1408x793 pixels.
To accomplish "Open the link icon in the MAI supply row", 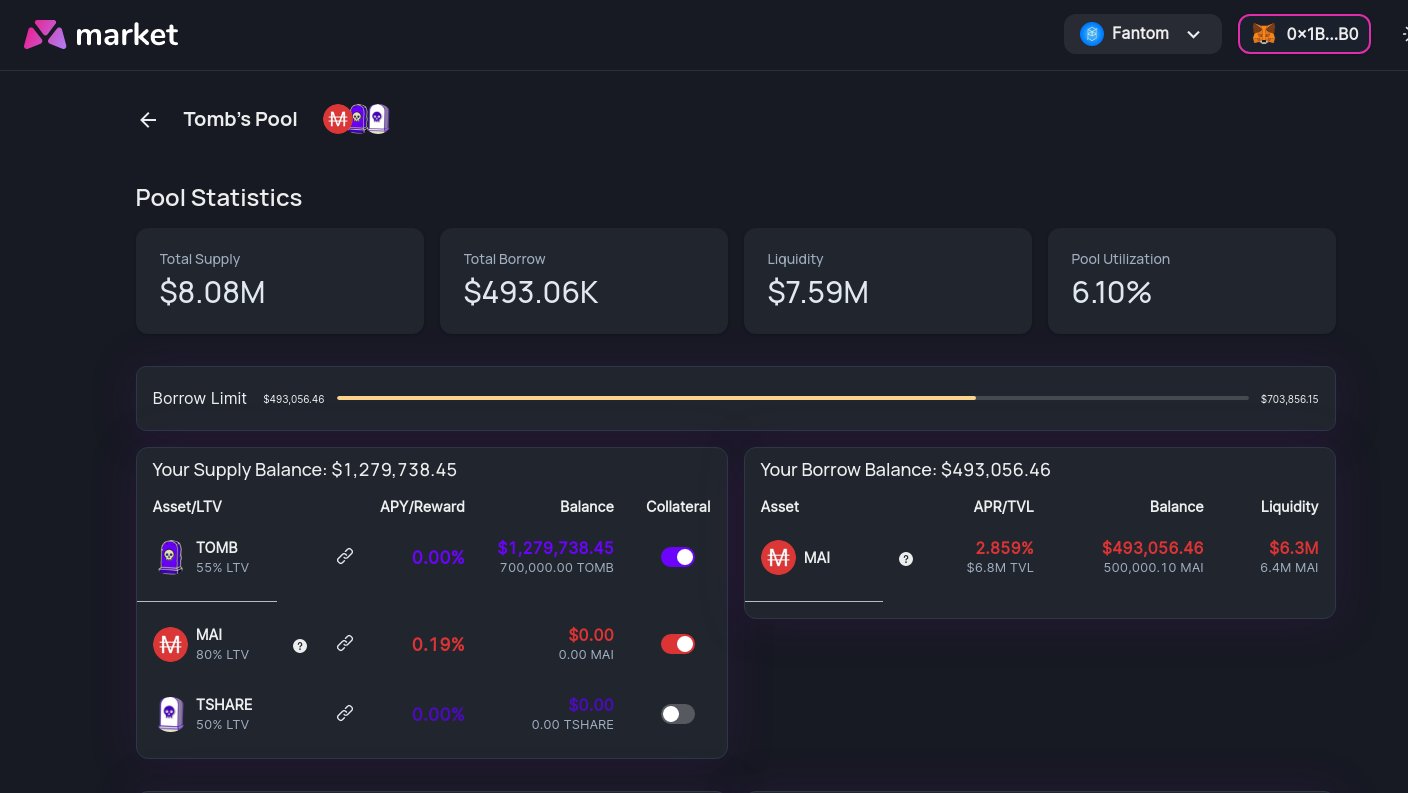I will coord(345,643).
